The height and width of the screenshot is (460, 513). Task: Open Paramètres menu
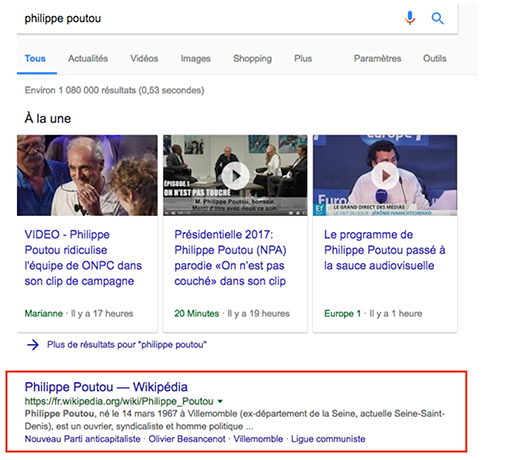click(377, 58)
